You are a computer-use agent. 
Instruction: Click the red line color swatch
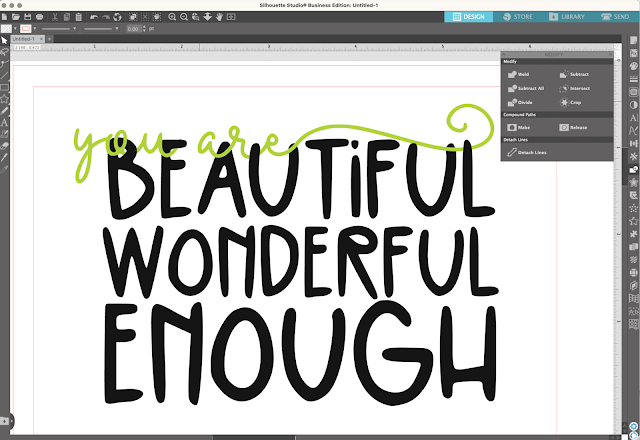coord(26,29)
